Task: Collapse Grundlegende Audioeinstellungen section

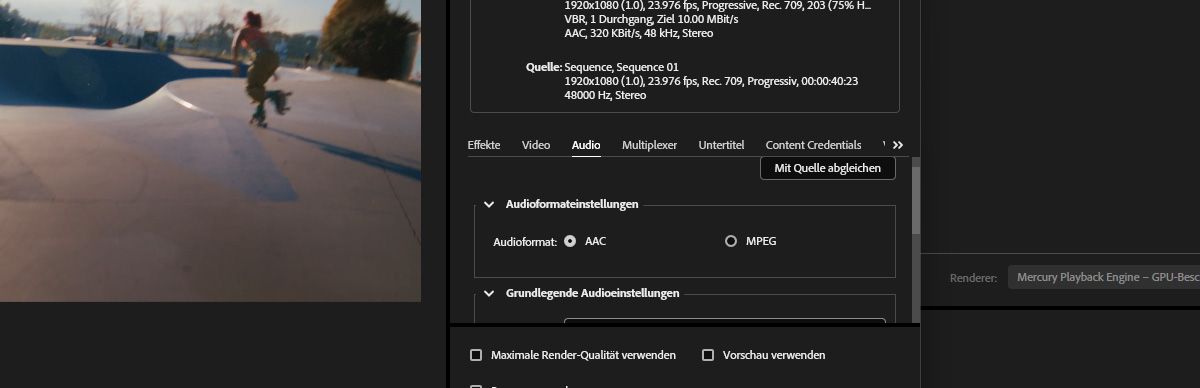Action: [489, 294]
